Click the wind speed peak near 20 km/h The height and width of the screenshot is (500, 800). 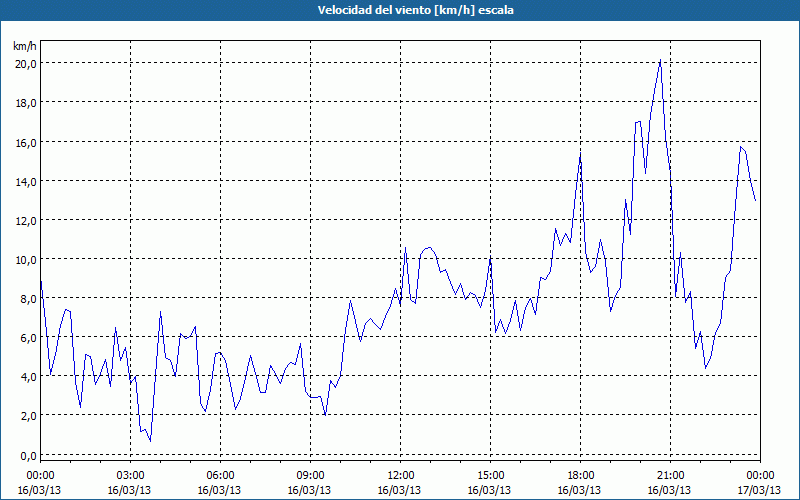pos(660,60)
